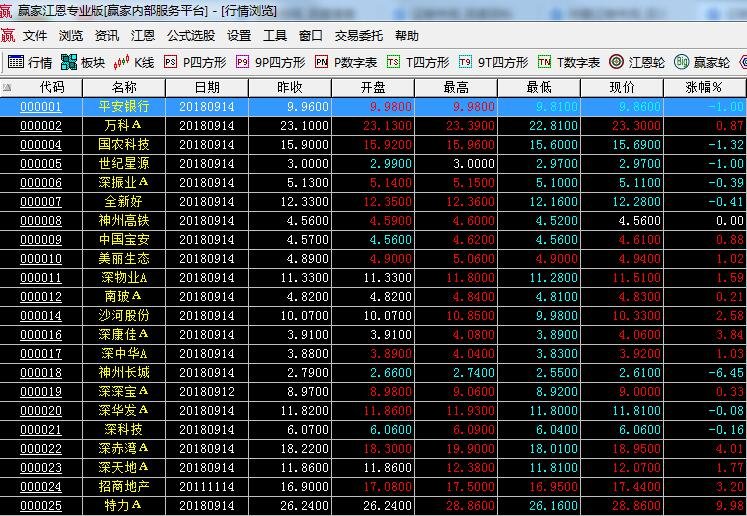Select the 美丽生态 name cell
747x516 pixels.
[x=124, y=259]
